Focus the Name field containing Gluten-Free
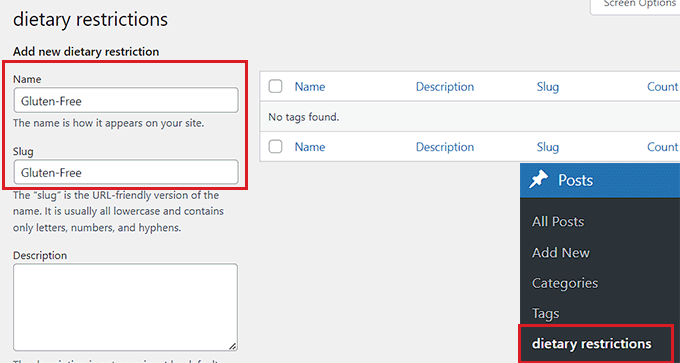The height and width of the screenshot is (363, 680). (x=126, y=100)
